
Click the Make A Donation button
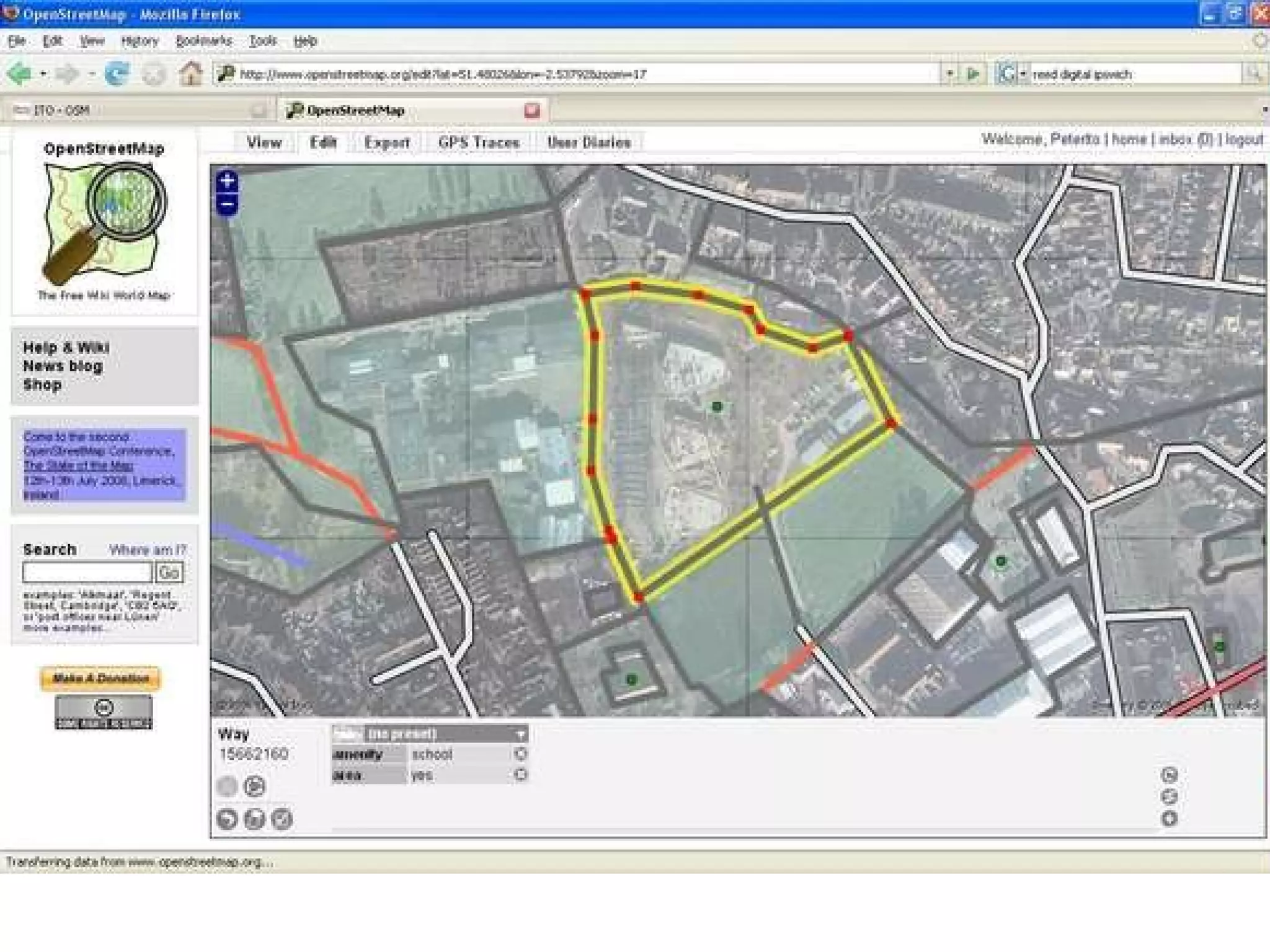(x=100, y=678)
